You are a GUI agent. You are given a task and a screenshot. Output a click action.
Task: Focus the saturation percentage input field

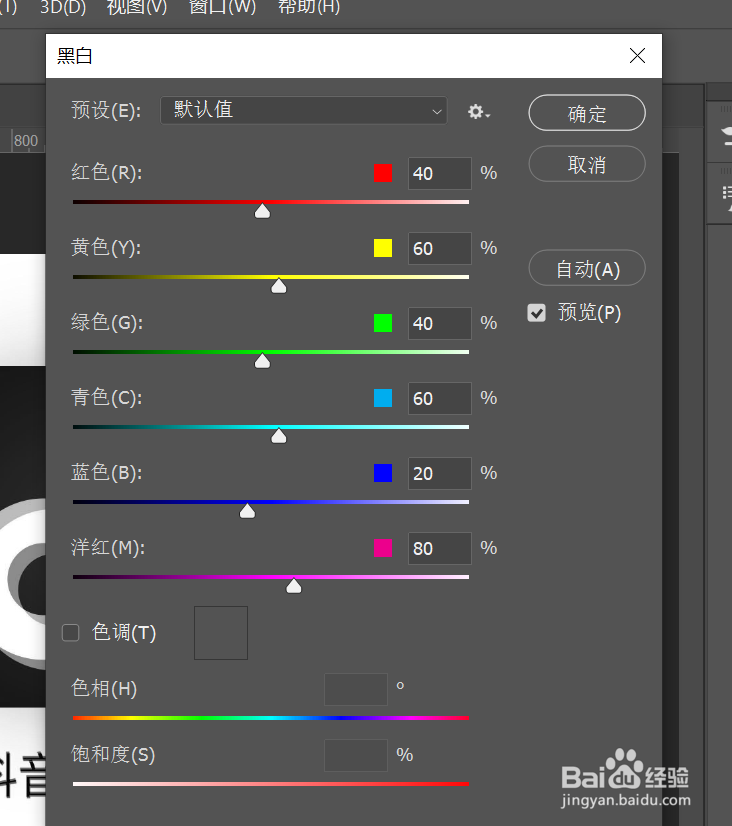356,755
